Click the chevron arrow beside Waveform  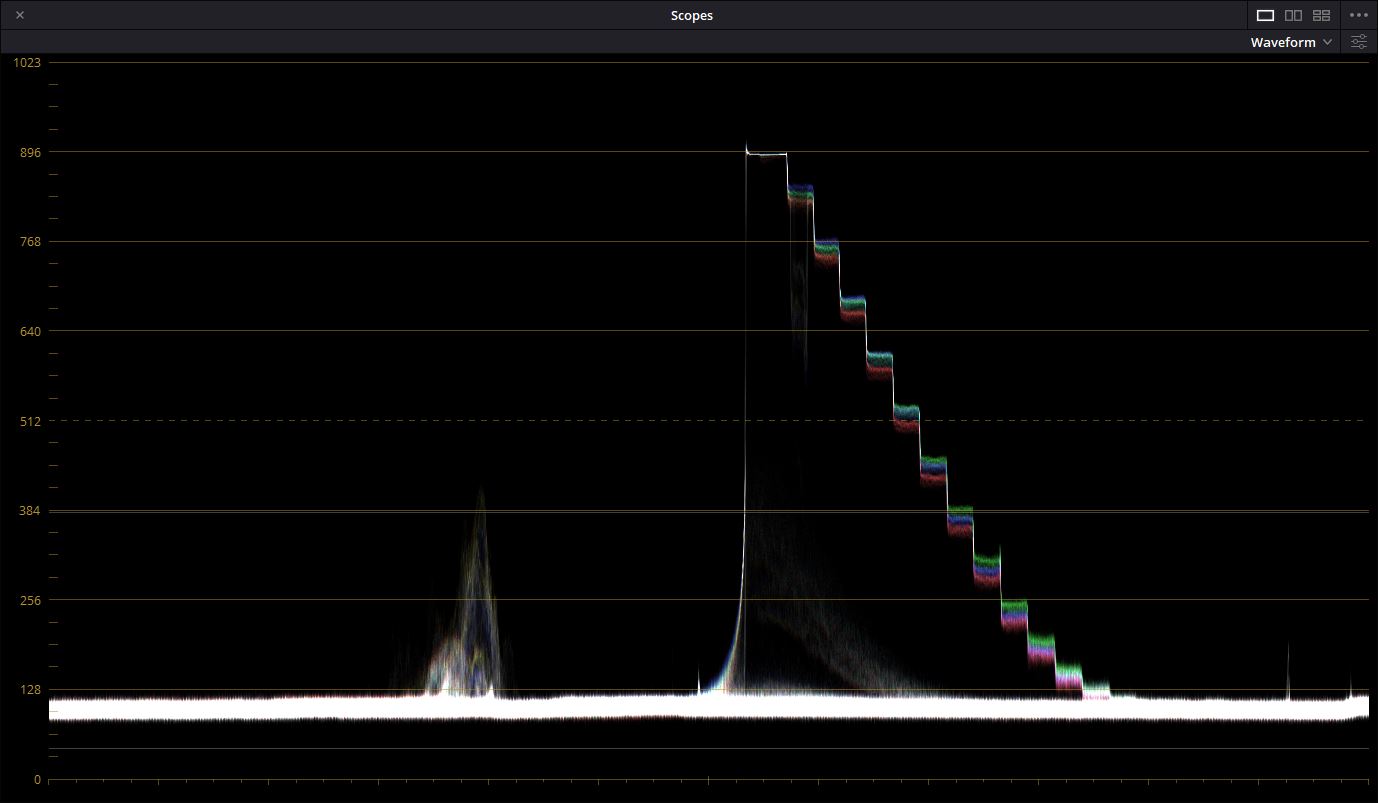tap(1327, 42)
